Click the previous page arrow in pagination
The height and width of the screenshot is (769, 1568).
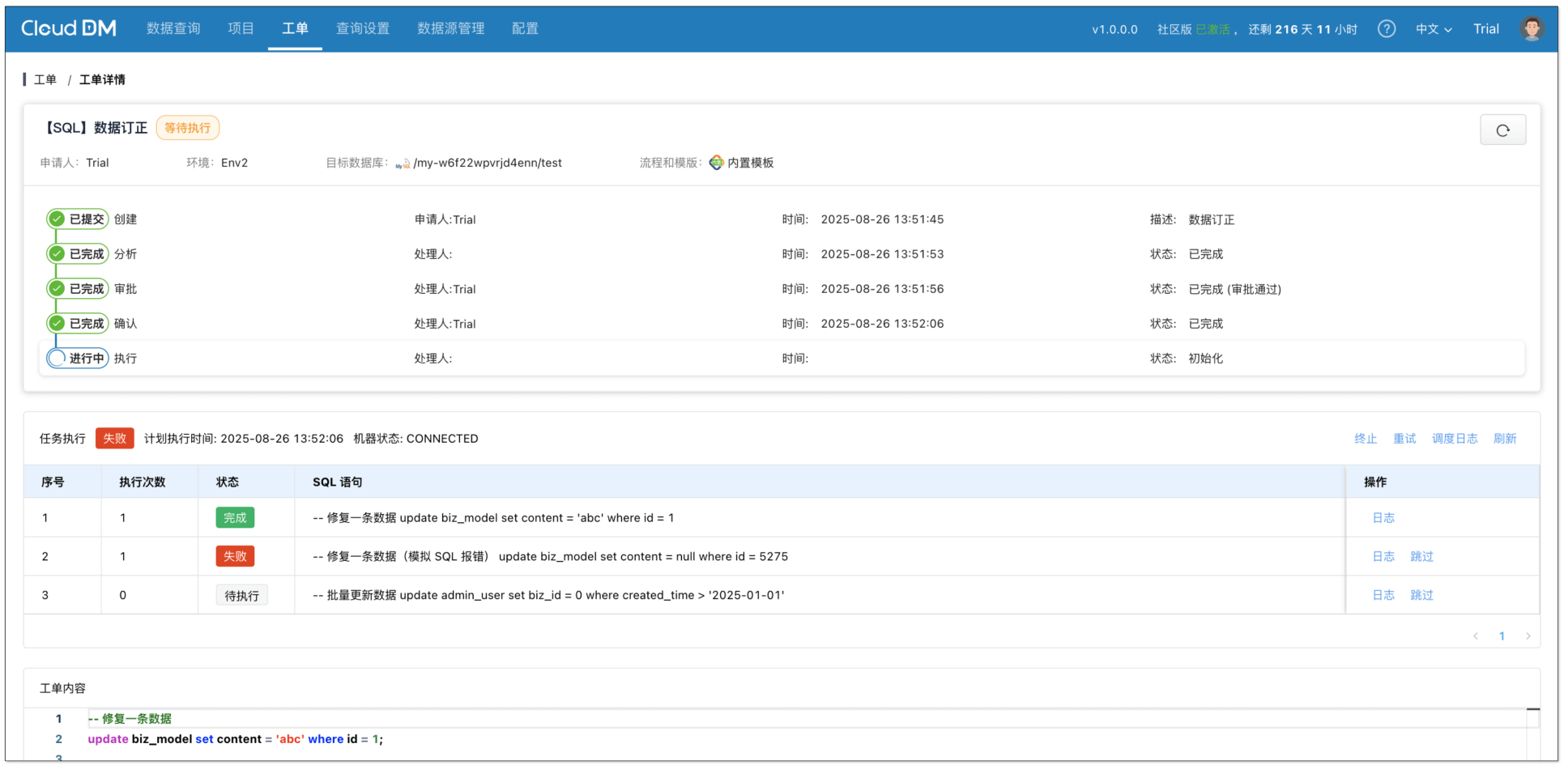[1475, 636]
